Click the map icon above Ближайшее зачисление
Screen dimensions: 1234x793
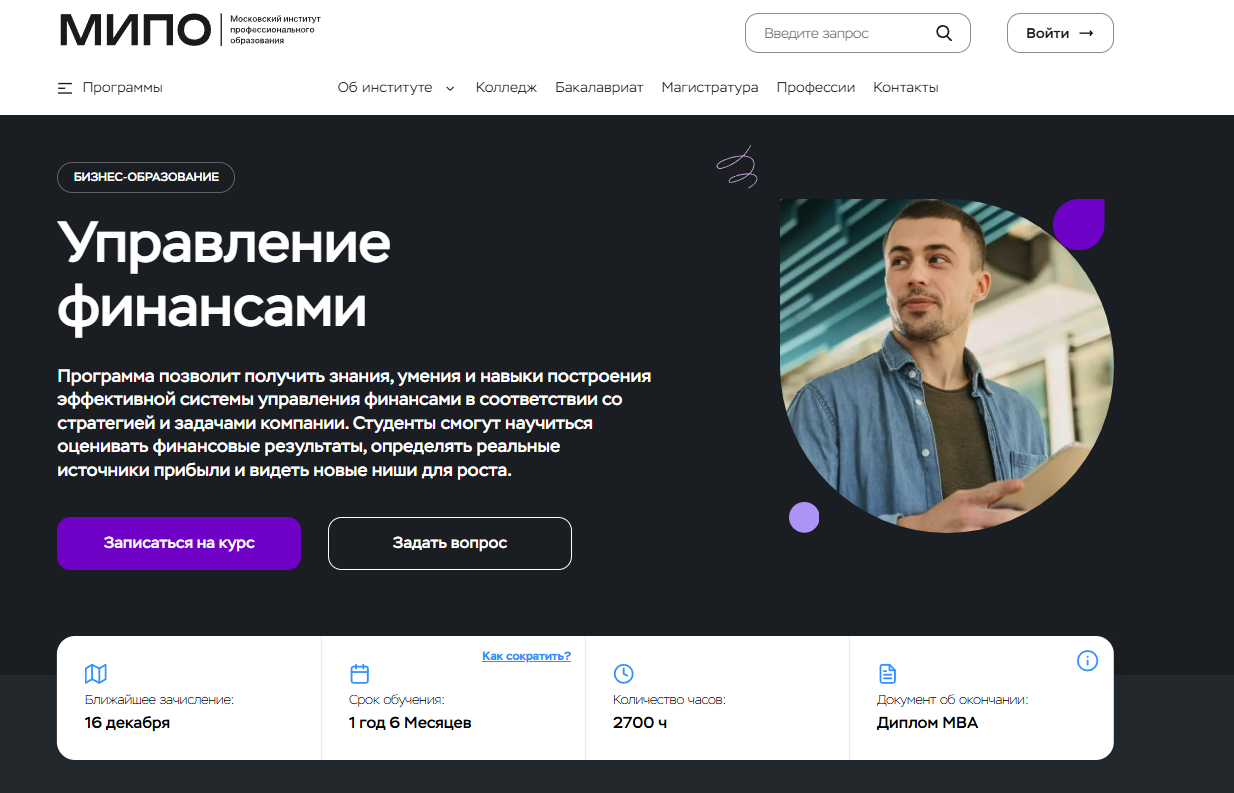(x=96, y=674)
